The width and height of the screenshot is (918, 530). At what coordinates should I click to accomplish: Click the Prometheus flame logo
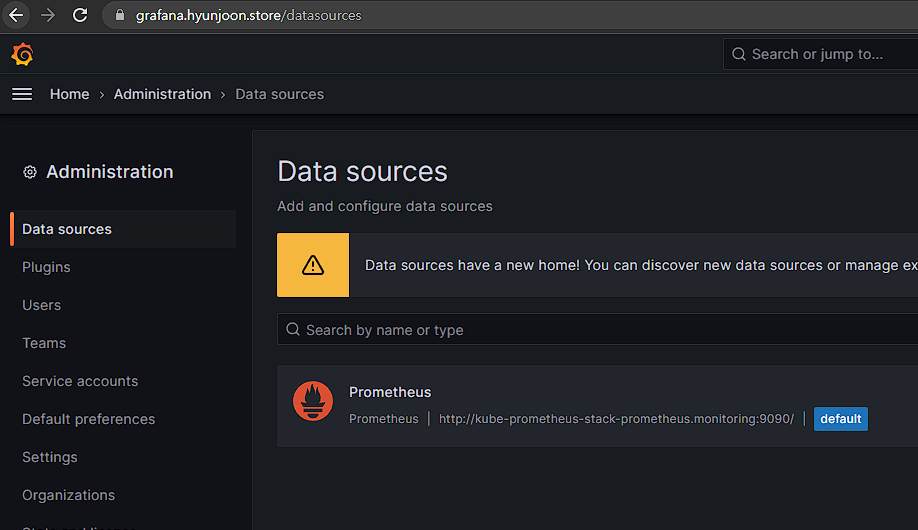(x=313, y=401)
